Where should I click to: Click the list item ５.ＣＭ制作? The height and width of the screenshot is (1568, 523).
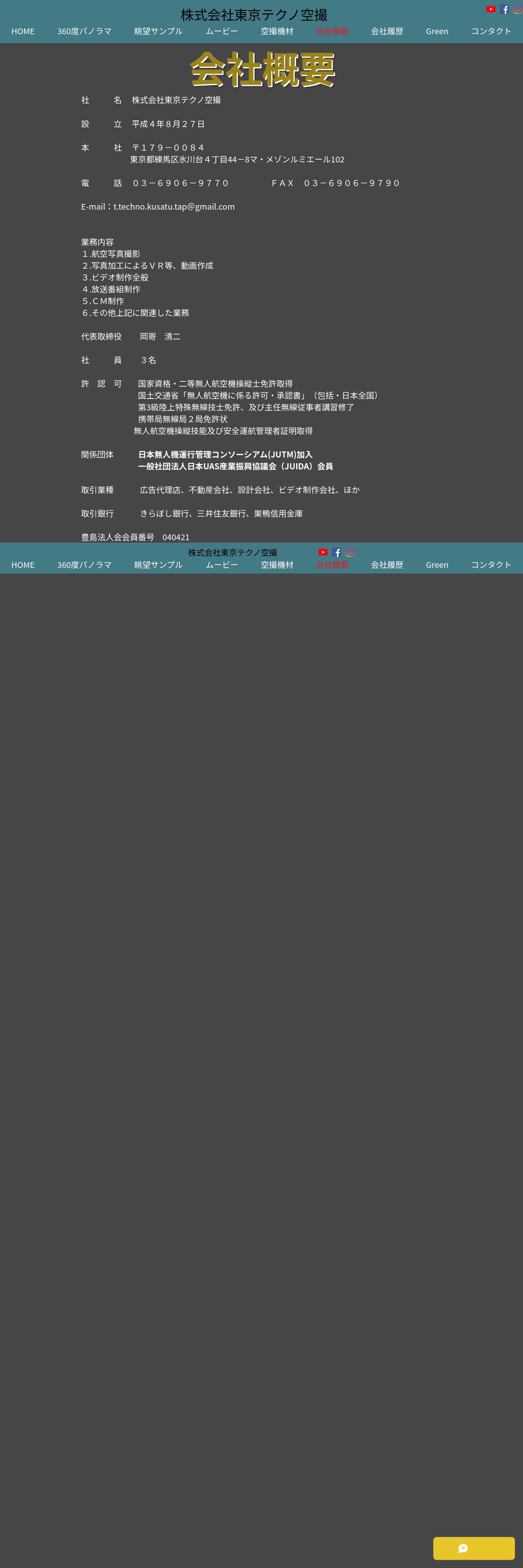103,301
